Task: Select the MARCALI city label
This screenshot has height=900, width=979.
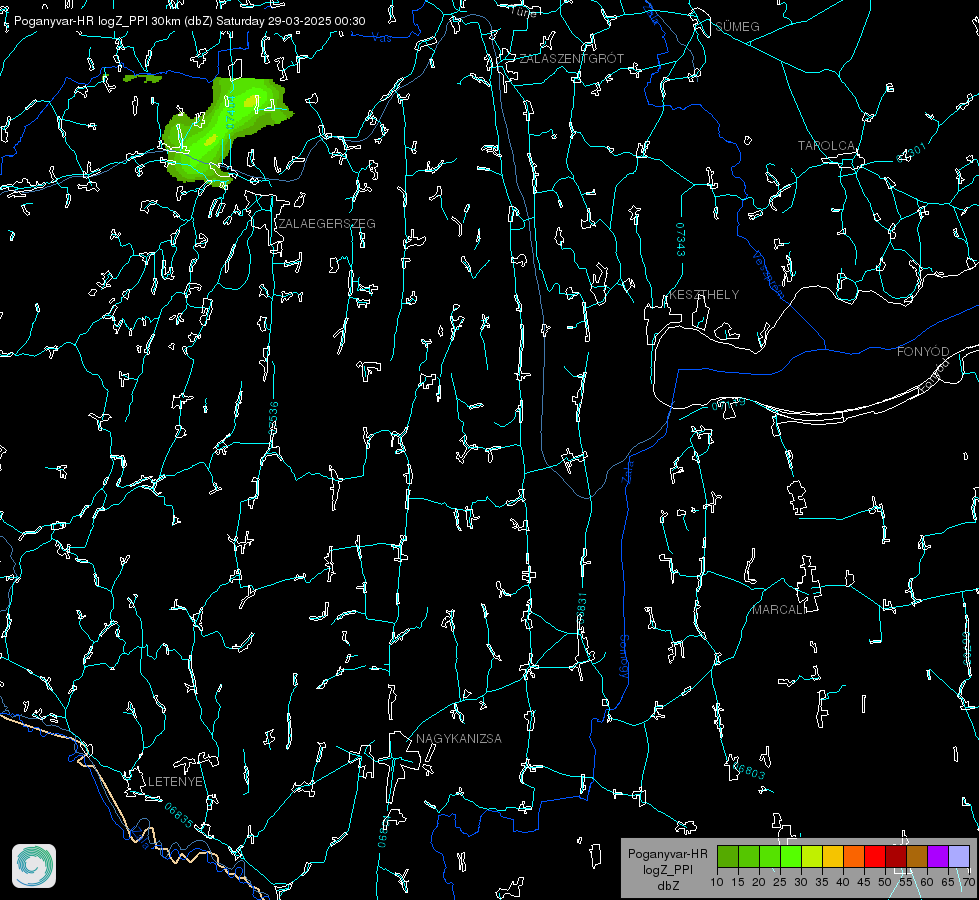Action: (x=779, y=610)
